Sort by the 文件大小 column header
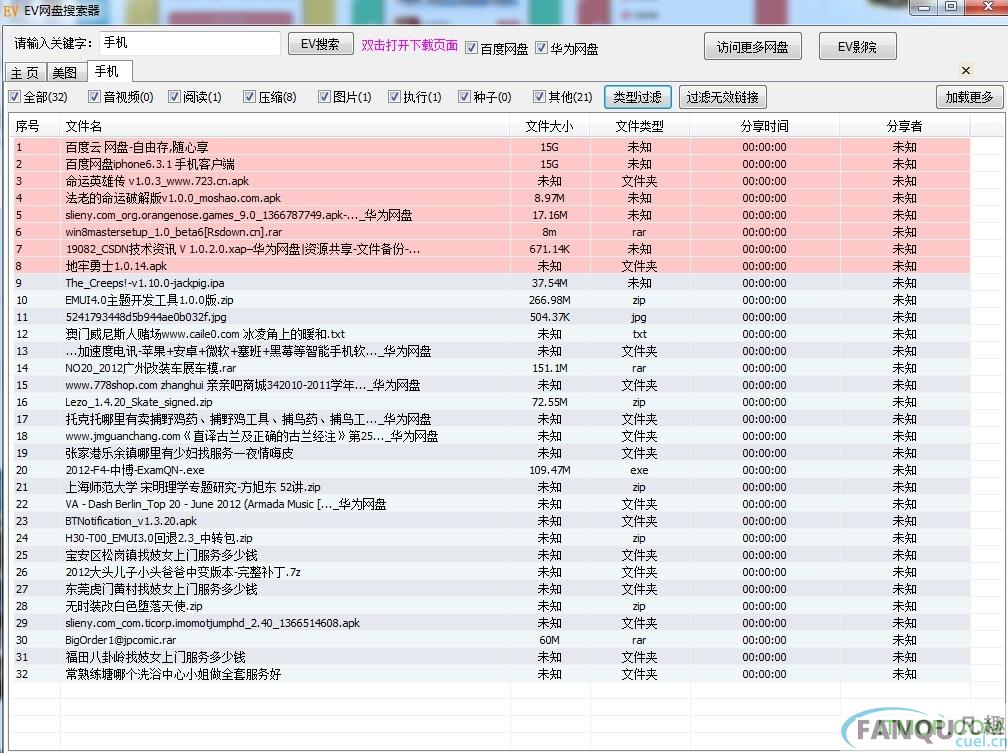Viewport: 1008px width, 753px height. pyautogui.click(x=550, y=127)
